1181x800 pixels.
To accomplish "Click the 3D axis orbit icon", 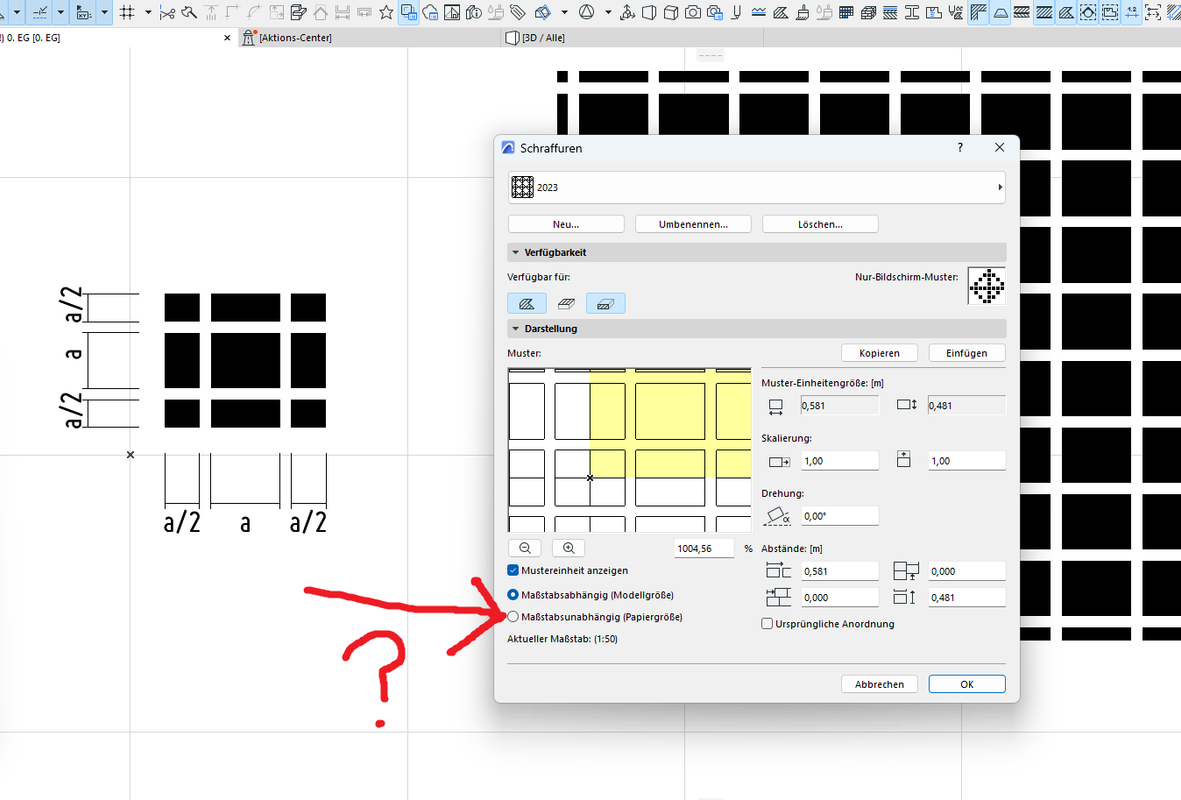I will click(627, 12).
